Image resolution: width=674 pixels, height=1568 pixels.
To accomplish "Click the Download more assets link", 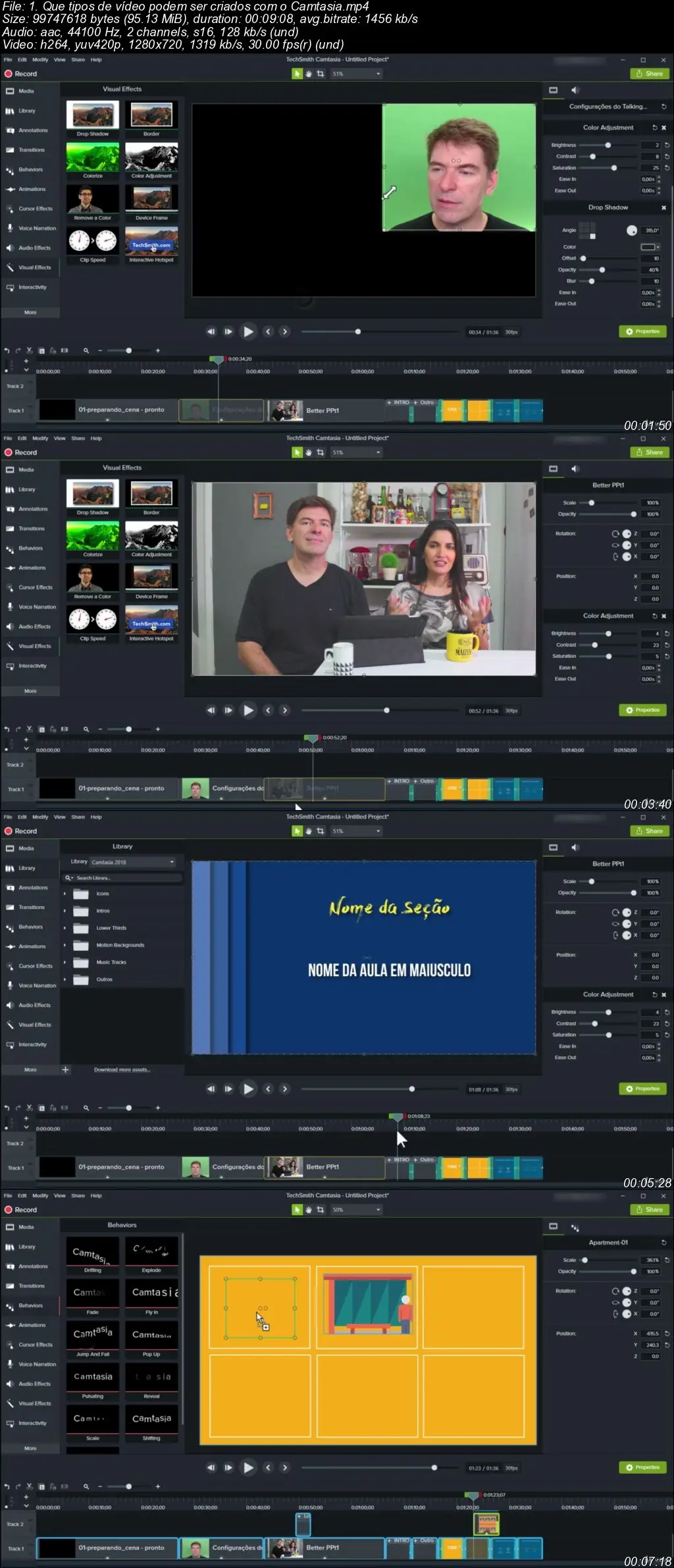I will click(122, 1069).
